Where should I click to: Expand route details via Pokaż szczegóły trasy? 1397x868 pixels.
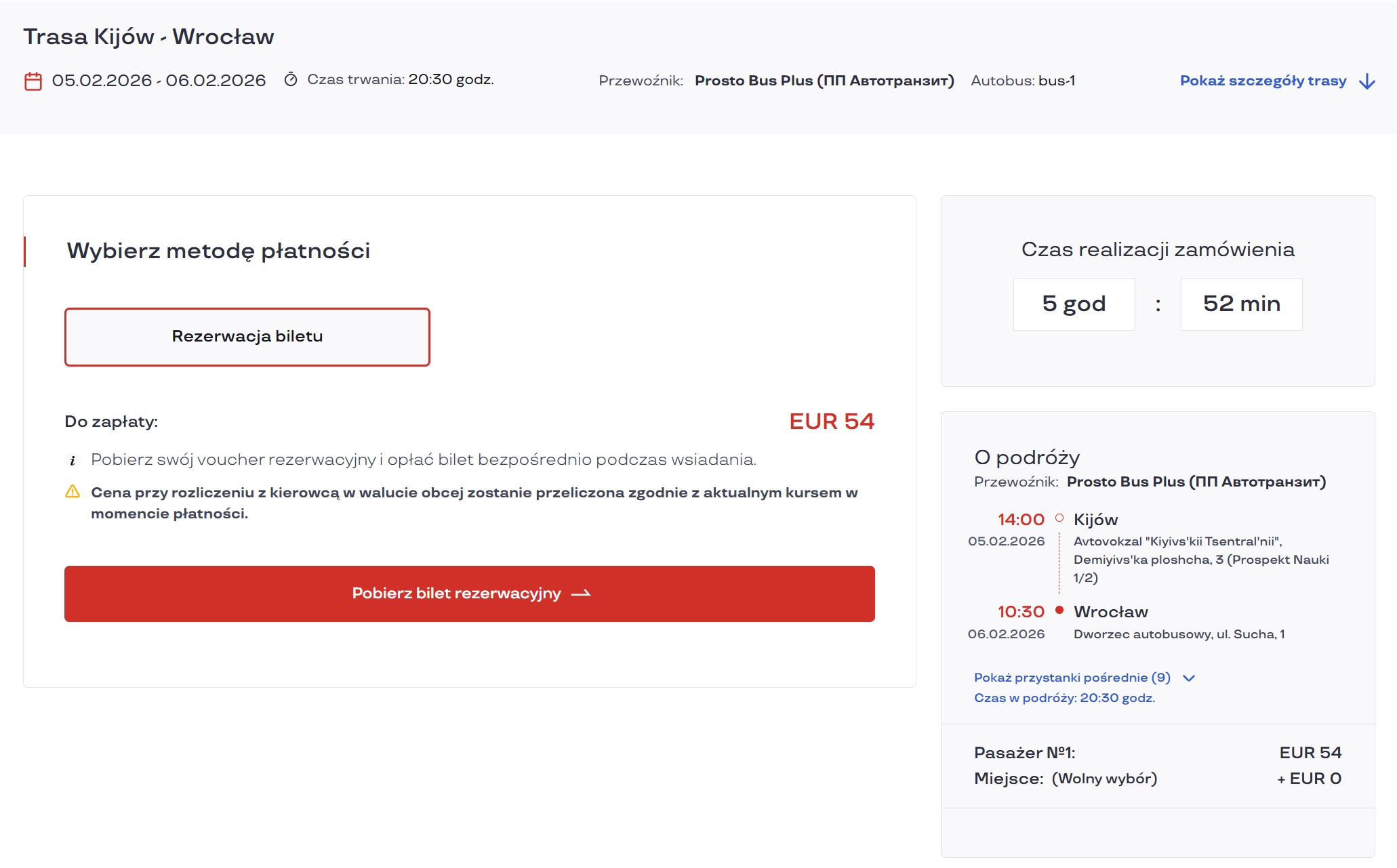pyautogui.click(x=1263, y=80)
